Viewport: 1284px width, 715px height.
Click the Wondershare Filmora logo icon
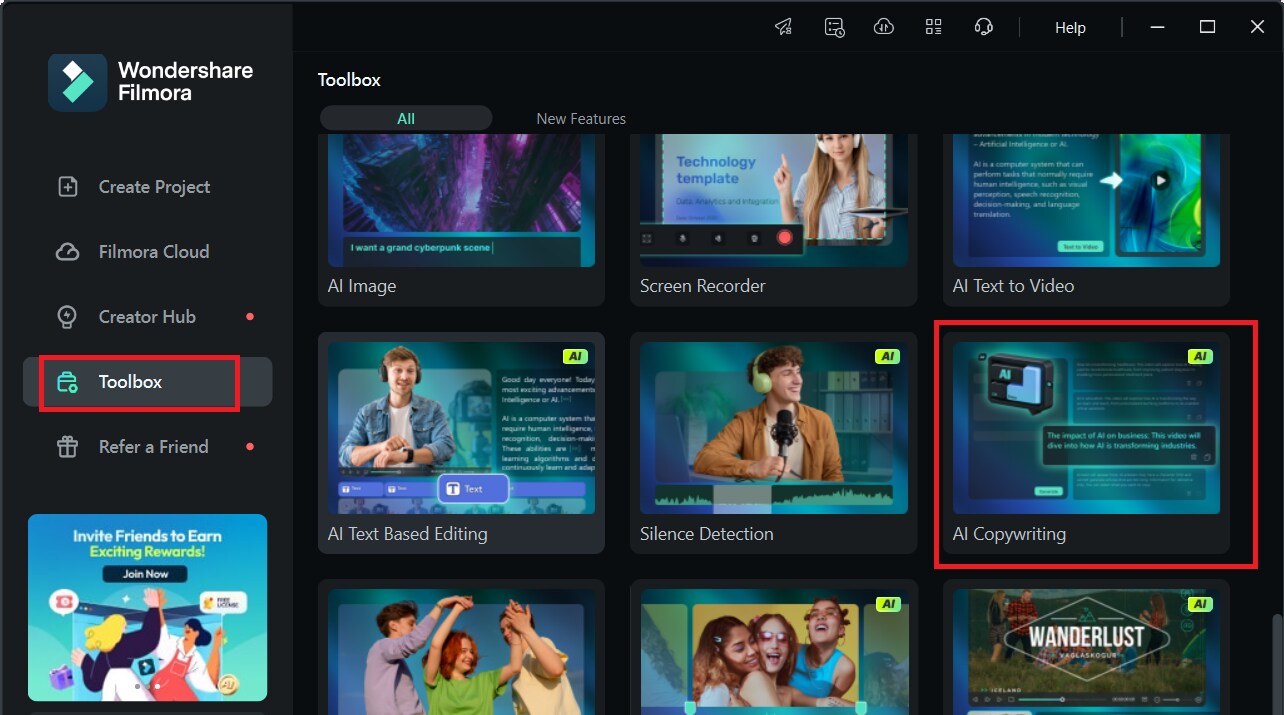click(x=77, y=83)
